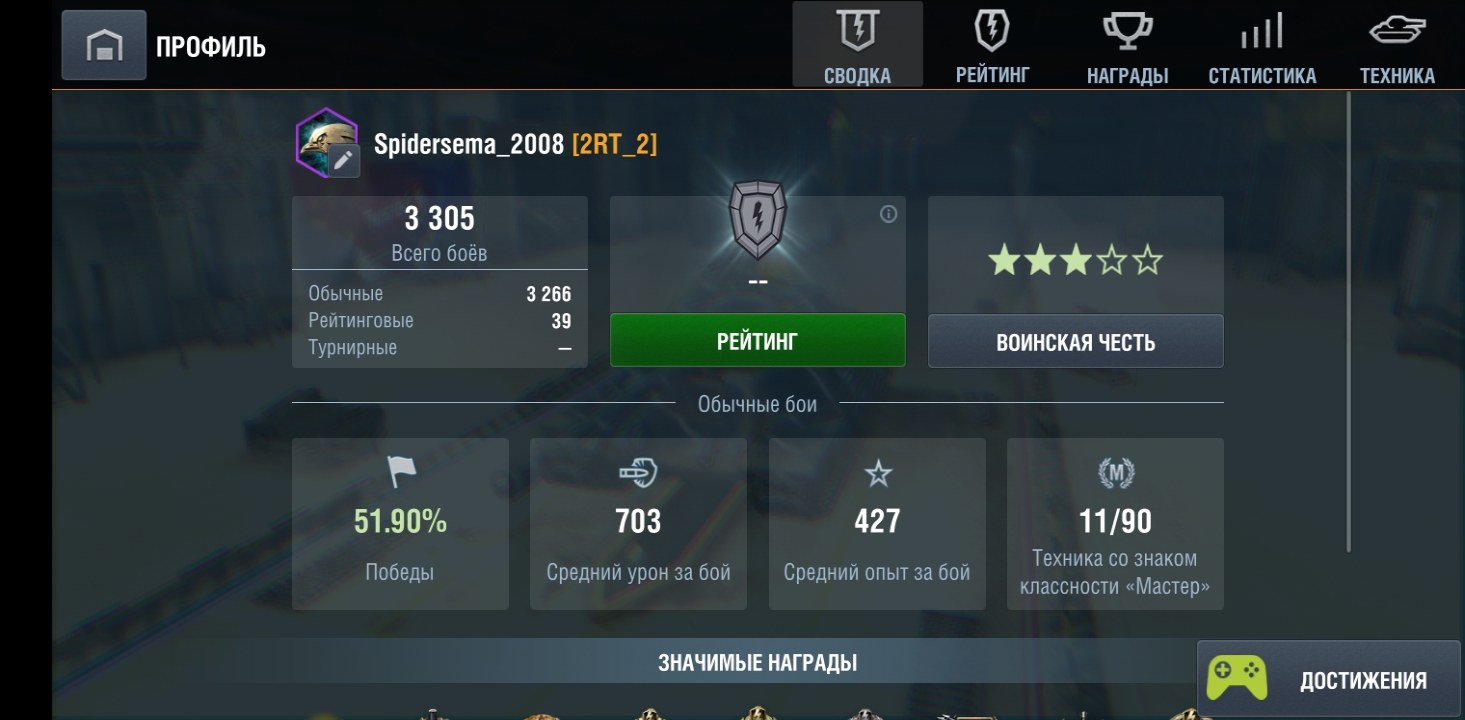This screenshot has width=1465, height=720.
Task: Open the Техника tab
Action: 1397,45
